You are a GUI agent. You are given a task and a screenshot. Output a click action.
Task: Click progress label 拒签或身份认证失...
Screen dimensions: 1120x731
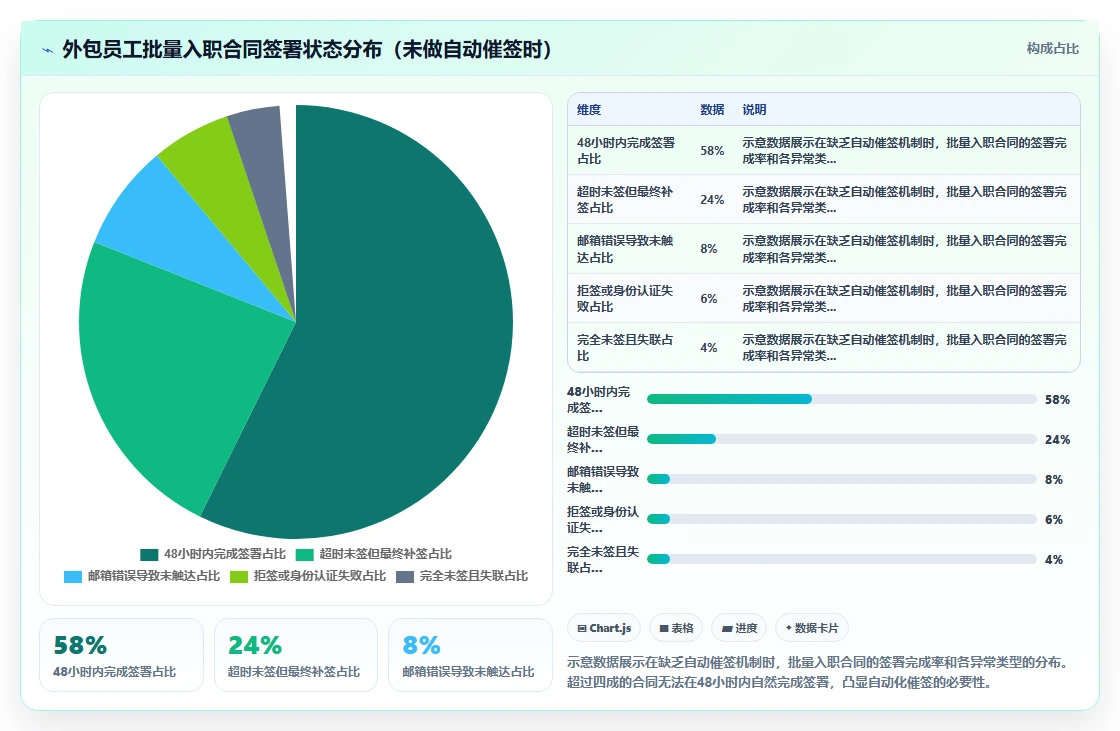point(603,519)
